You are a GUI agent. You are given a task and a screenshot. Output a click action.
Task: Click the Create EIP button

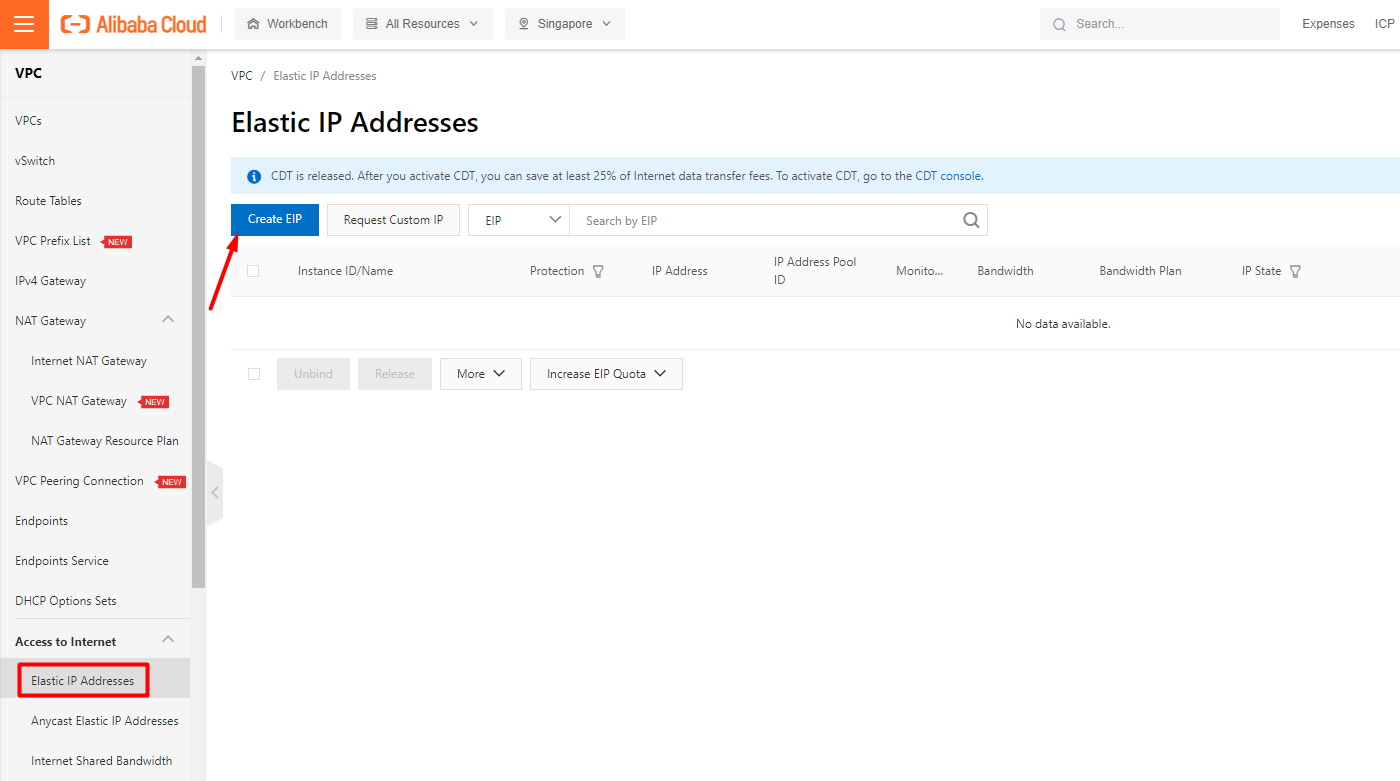click(x=275, y=220)
